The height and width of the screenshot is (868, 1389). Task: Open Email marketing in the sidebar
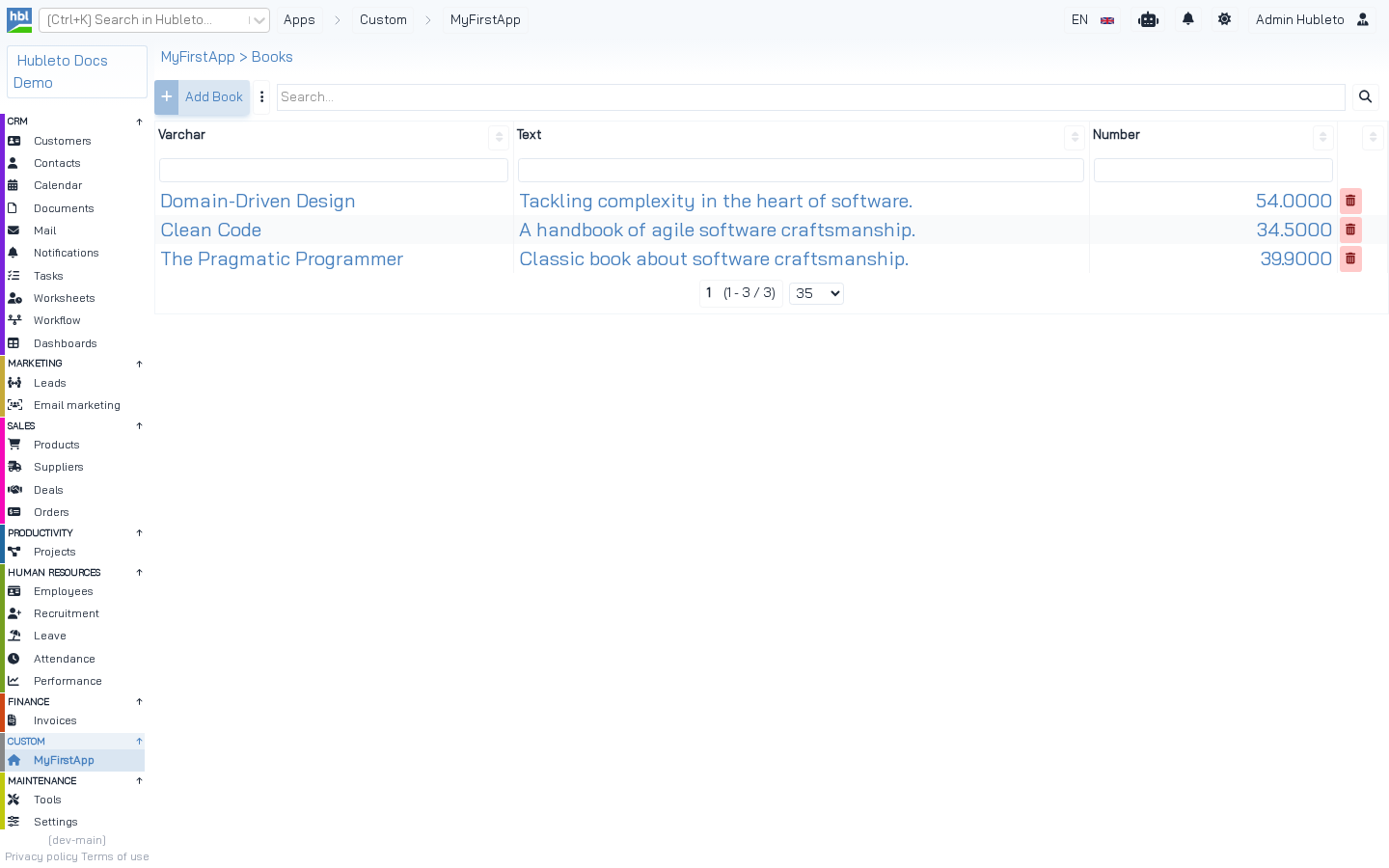coord(76,405)
